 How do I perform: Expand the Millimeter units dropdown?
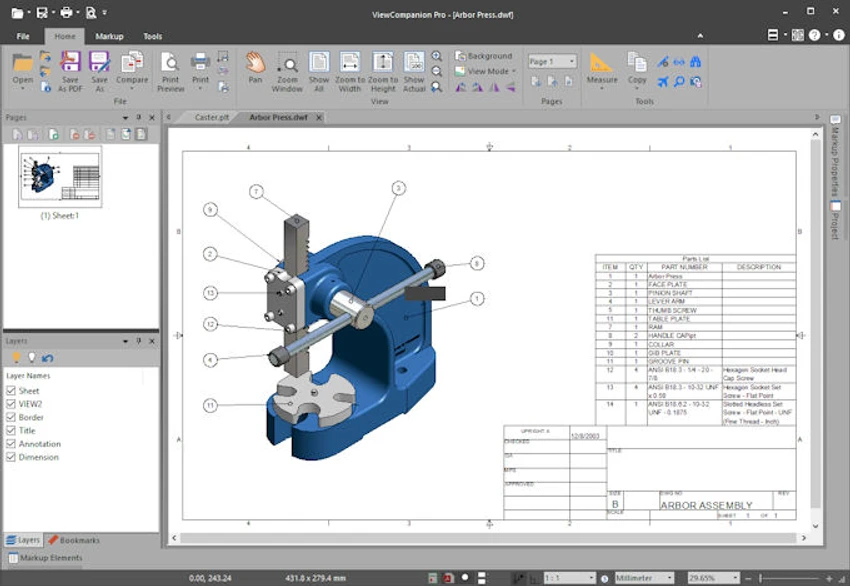(644, 578)
